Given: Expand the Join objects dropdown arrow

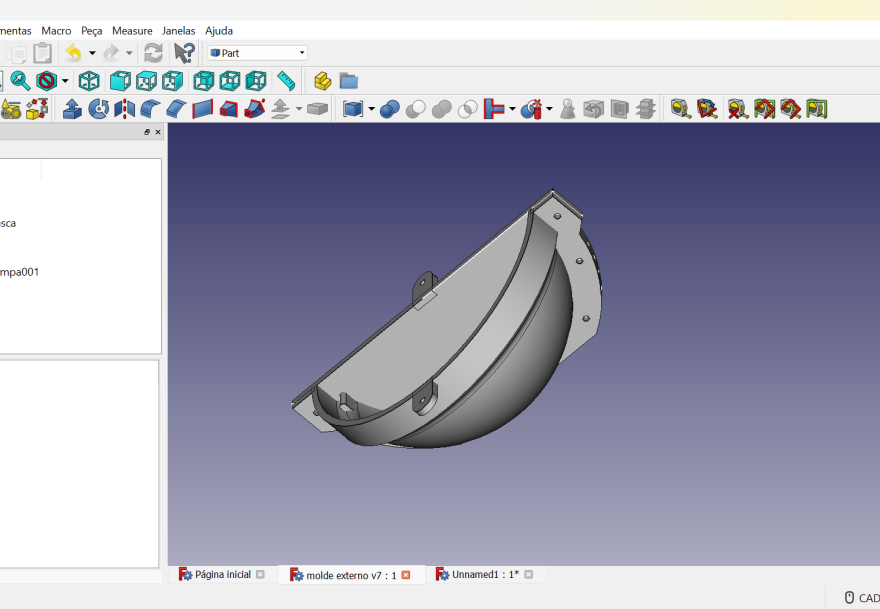Looking at the screenshot, I should 512,108.
